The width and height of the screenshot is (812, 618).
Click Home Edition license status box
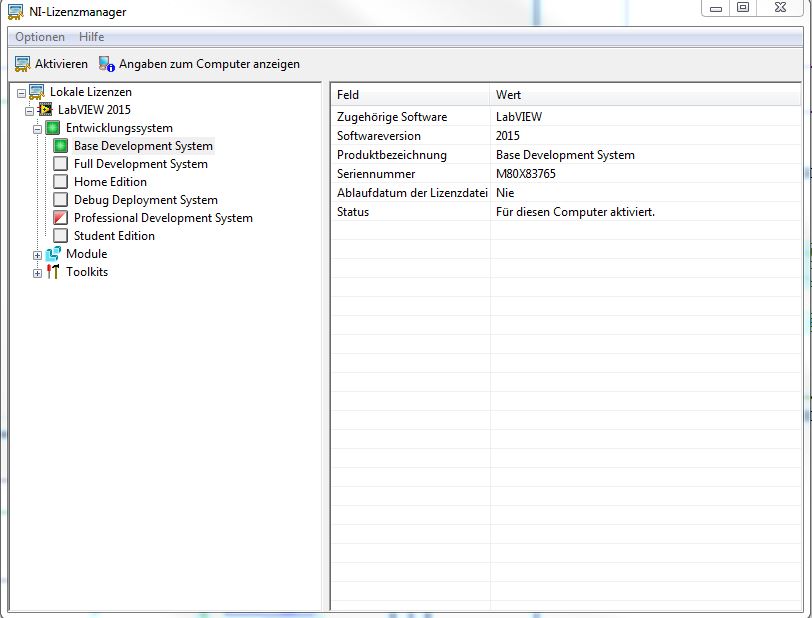pos(61,182)
